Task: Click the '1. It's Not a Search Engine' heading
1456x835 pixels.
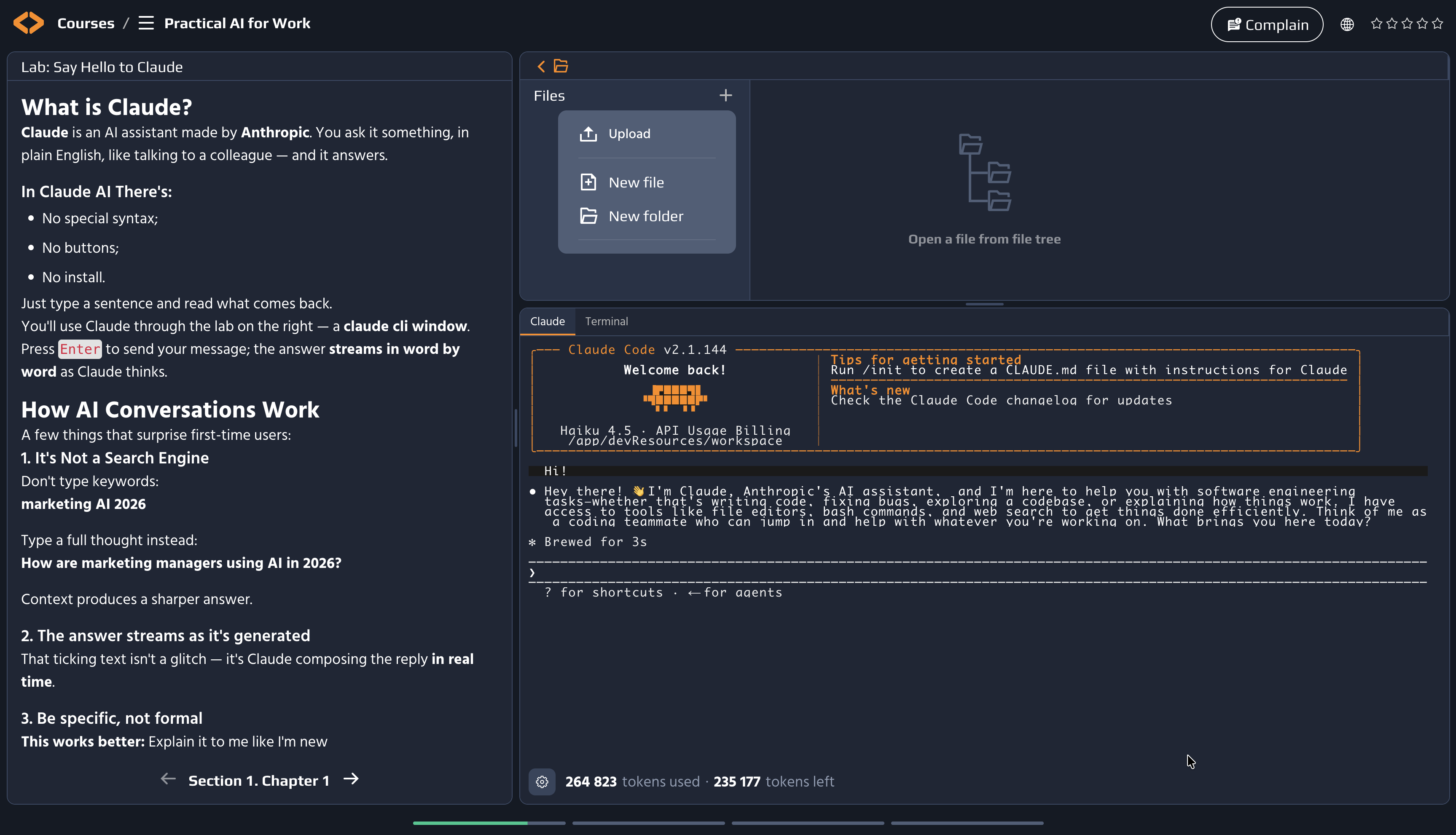Action: 115,458
